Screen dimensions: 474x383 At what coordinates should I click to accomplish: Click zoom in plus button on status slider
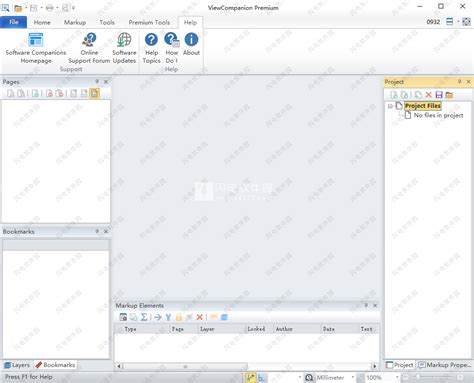[x=460, y=377]
